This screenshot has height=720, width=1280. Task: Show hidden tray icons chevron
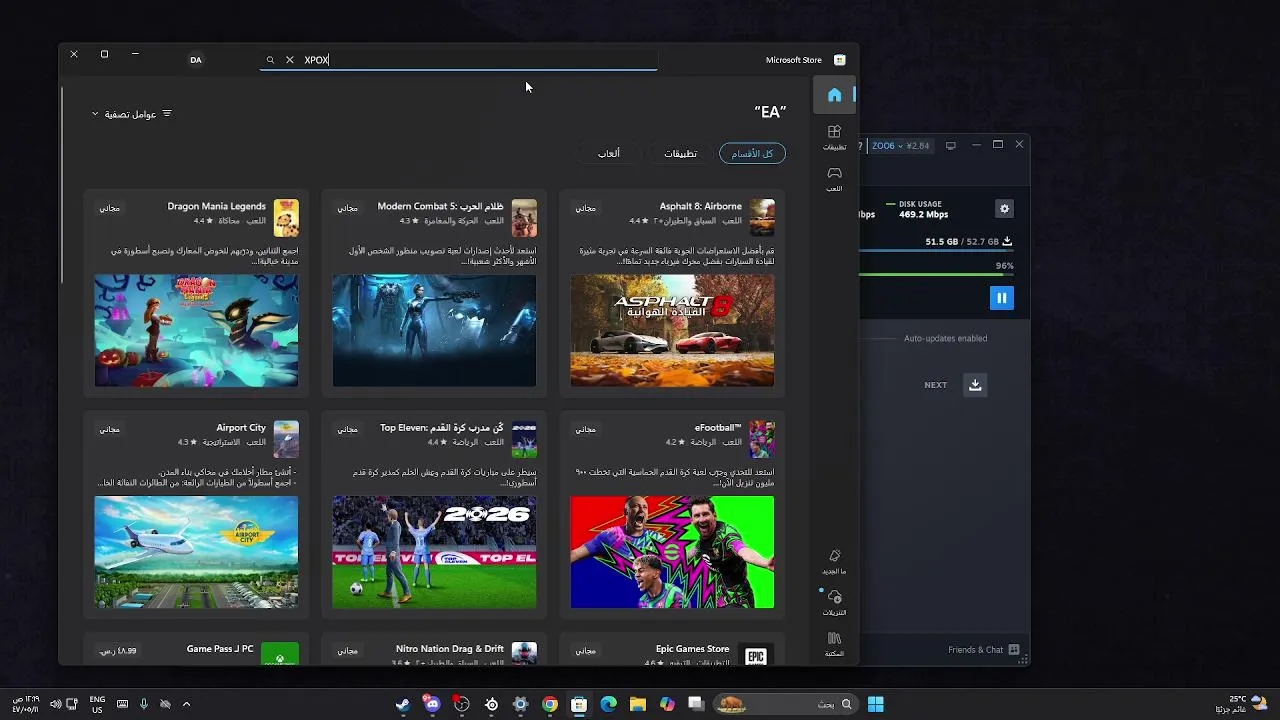coord(186,704)
